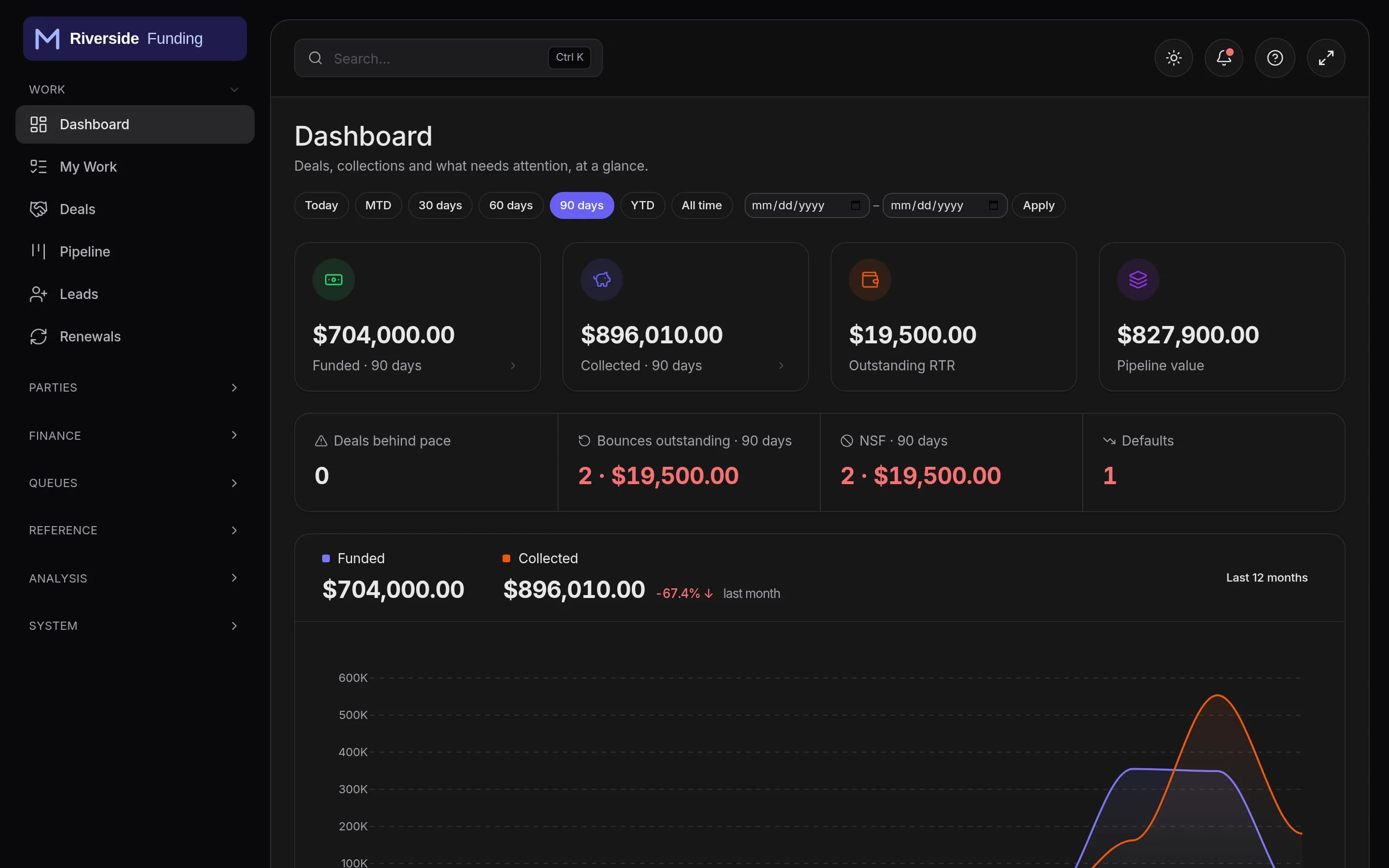Open Leads add-user icon in sidebar
Screen dimensions: 1389x868
point(39,294)
